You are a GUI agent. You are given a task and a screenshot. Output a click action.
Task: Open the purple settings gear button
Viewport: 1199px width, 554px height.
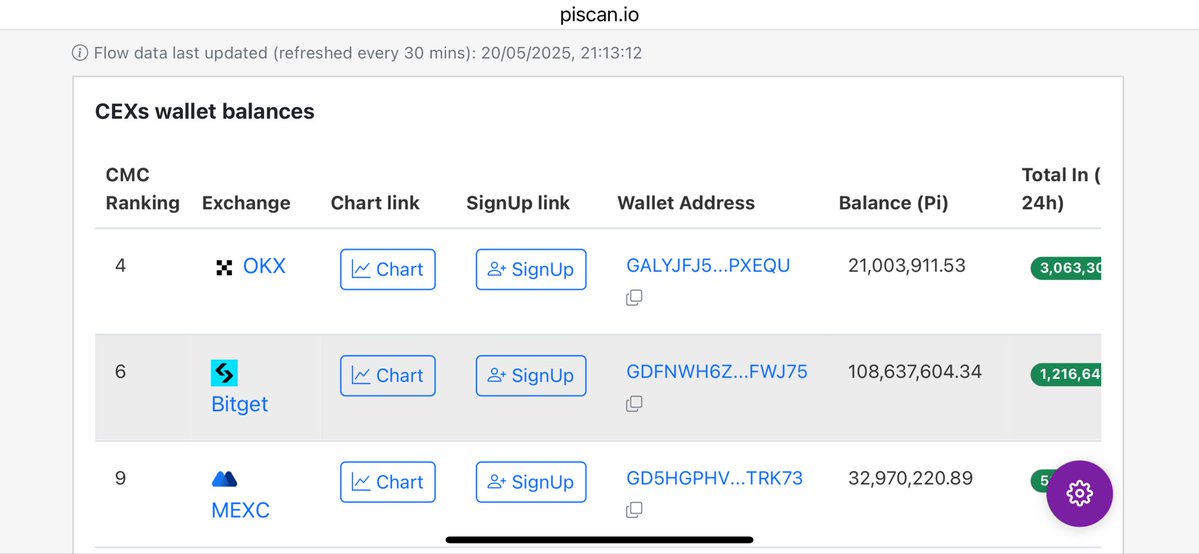(1079, 493)
